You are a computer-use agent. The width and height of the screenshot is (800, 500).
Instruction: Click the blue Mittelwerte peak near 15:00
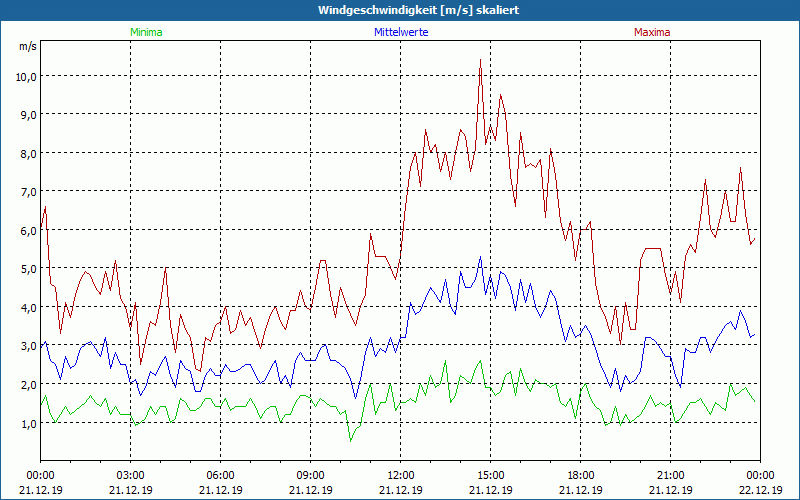pyautogui.click(x=480, y=257)
